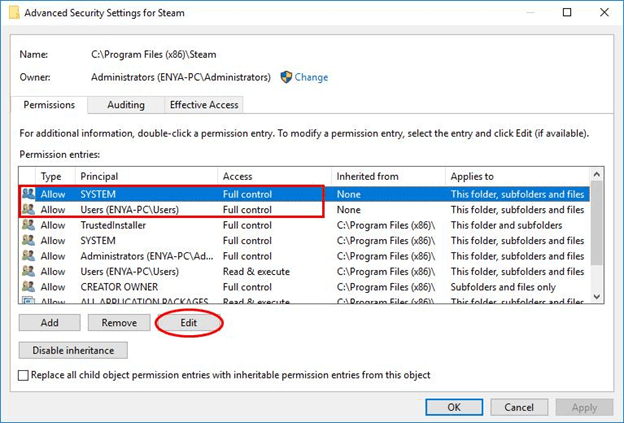
Task: Click the down arrow of the permission list scrollbar
Action: pos(596,296)
